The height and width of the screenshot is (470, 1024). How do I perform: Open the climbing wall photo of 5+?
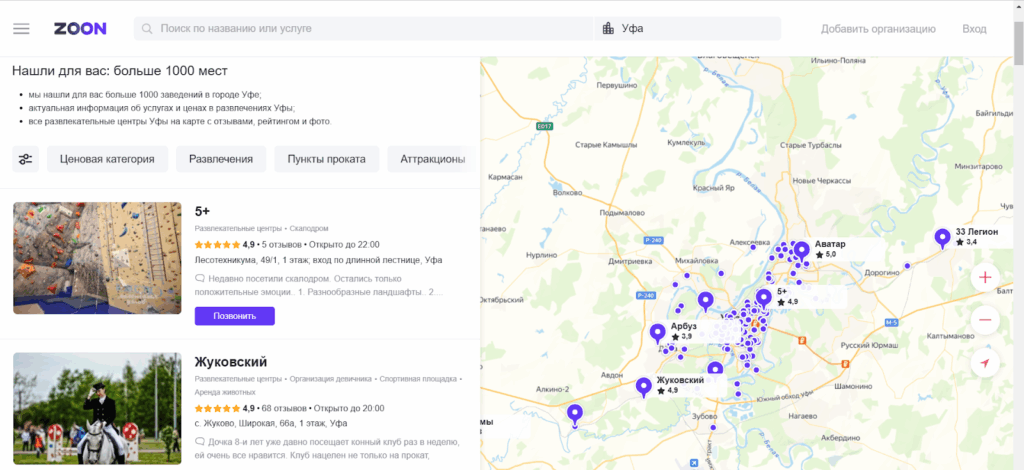pos(97,258)
